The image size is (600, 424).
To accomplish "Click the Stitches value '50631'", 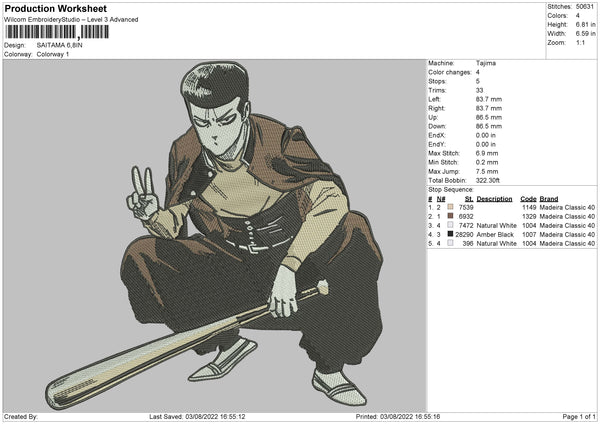I will pos(585,7).
